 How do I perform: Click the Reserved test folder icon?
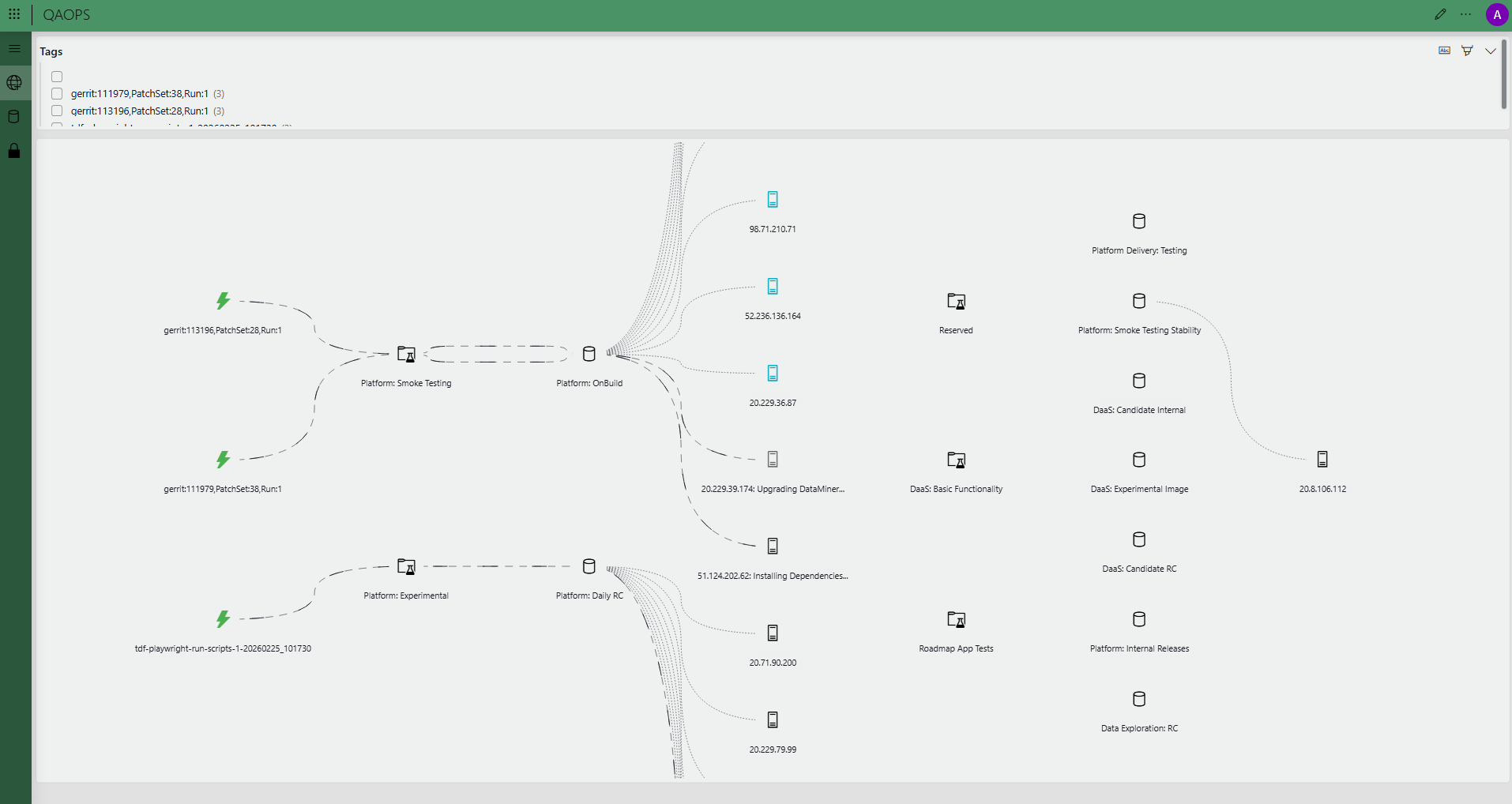pos(956,301)
